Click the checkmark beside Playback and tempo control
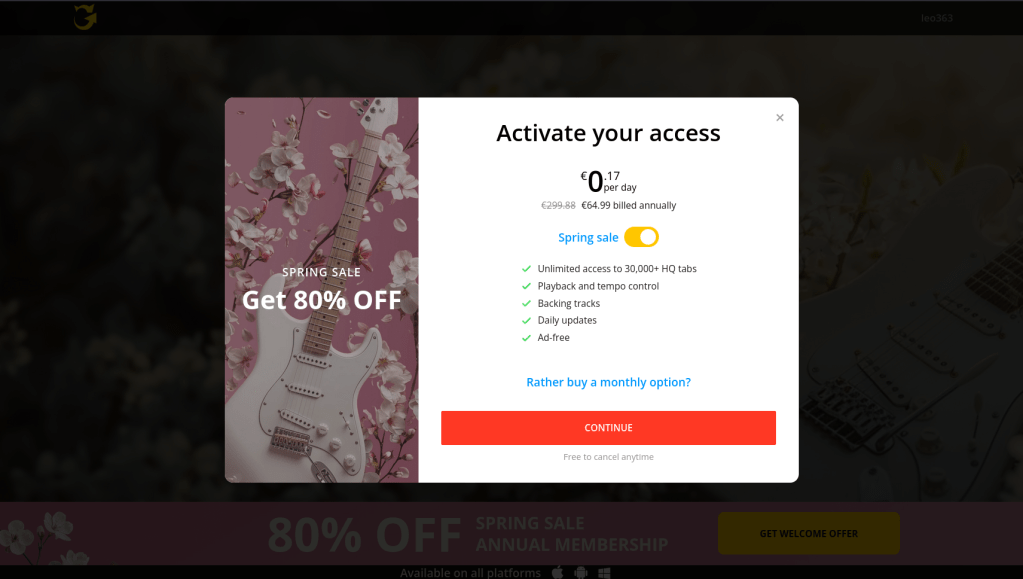 [527, 286]
